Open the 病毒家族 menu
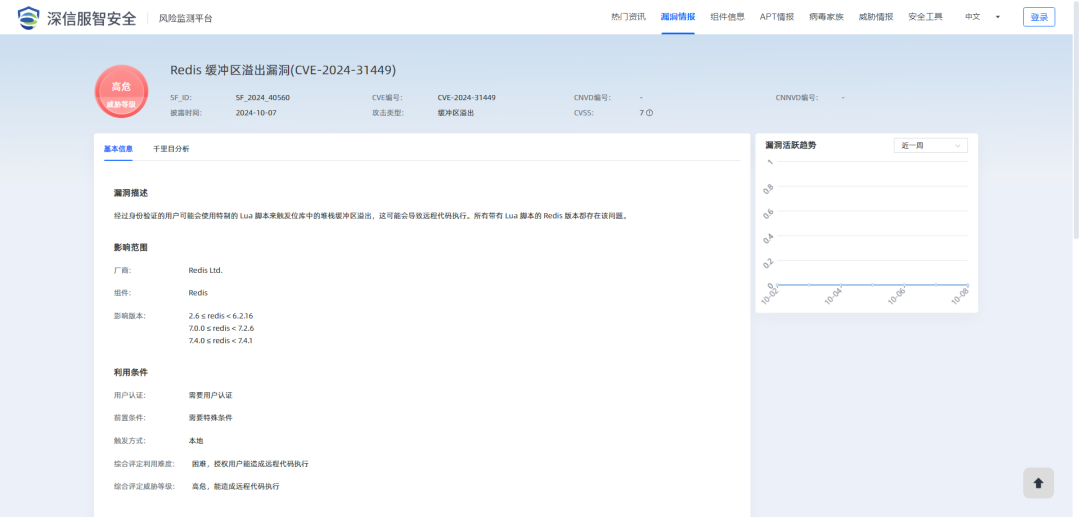This screenshot has width=1080, height=517. click(827, 17)
